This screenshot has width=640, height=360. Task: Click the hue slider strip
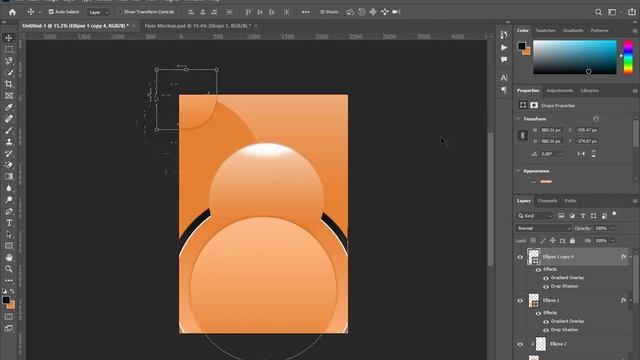[628, 57]
